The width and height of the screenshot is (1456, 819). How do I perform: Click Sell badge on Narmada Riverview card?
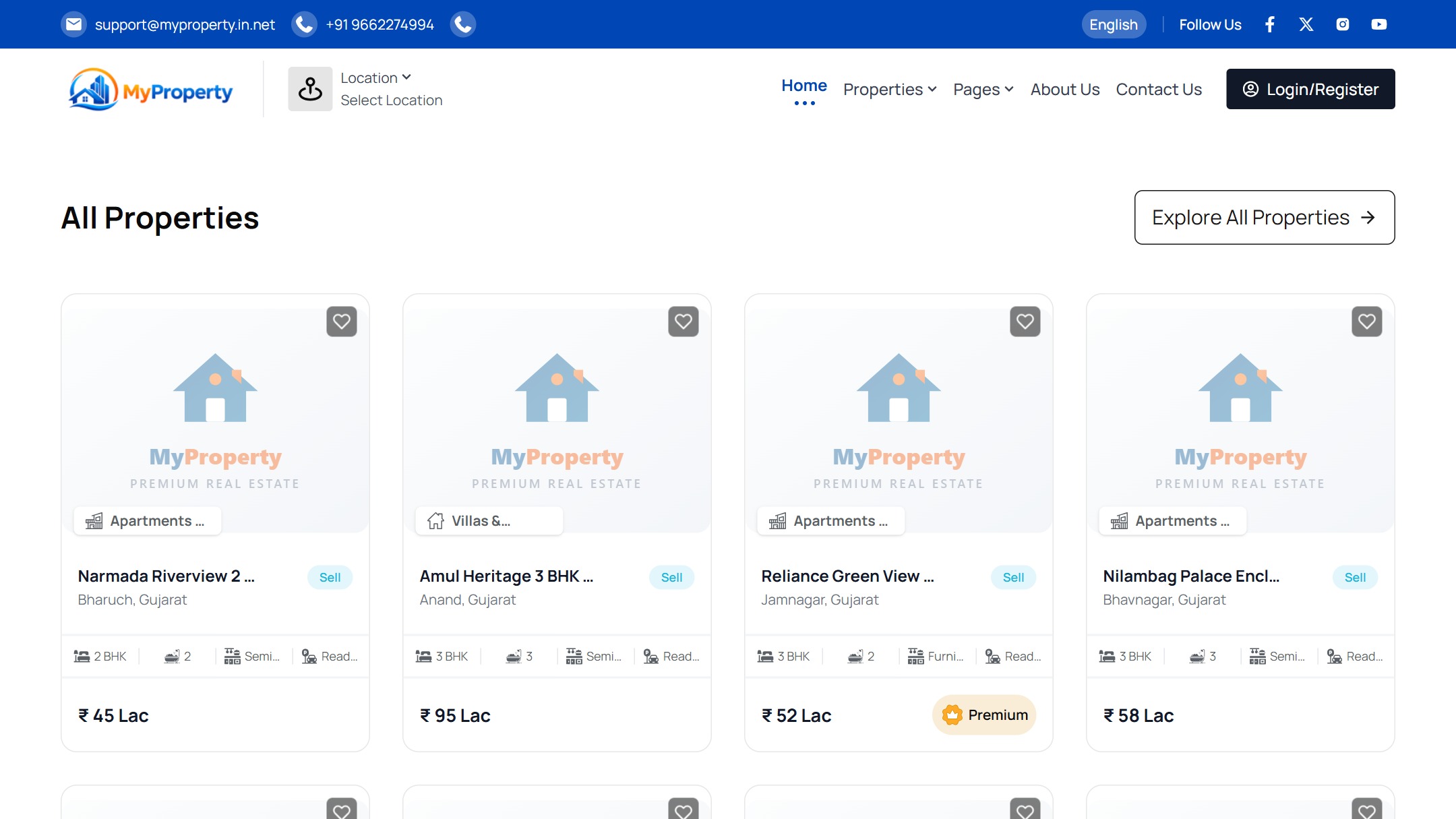tap(330, 578)
